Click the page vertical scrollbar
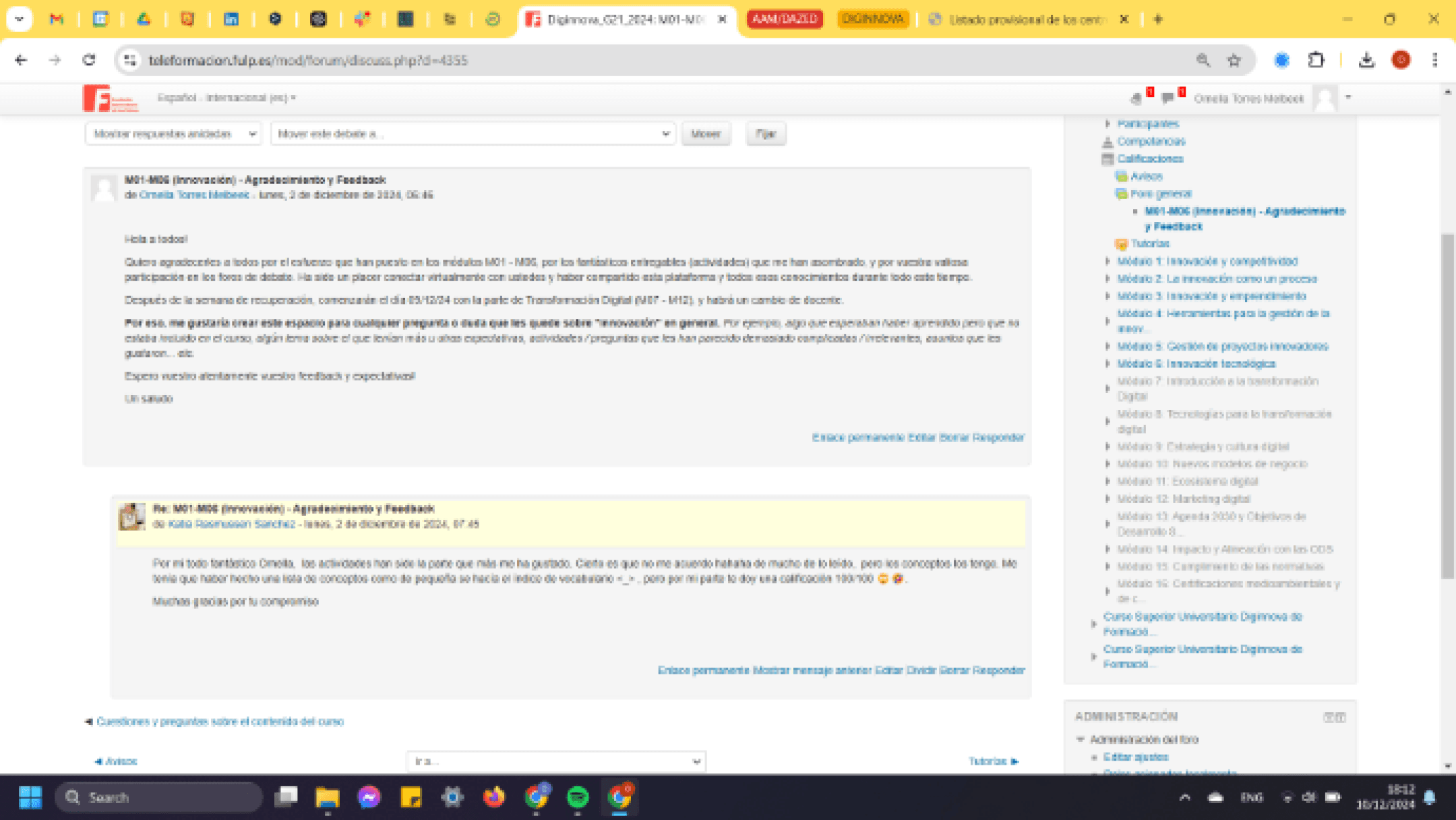1456x820 pixels. [1447, 405]
